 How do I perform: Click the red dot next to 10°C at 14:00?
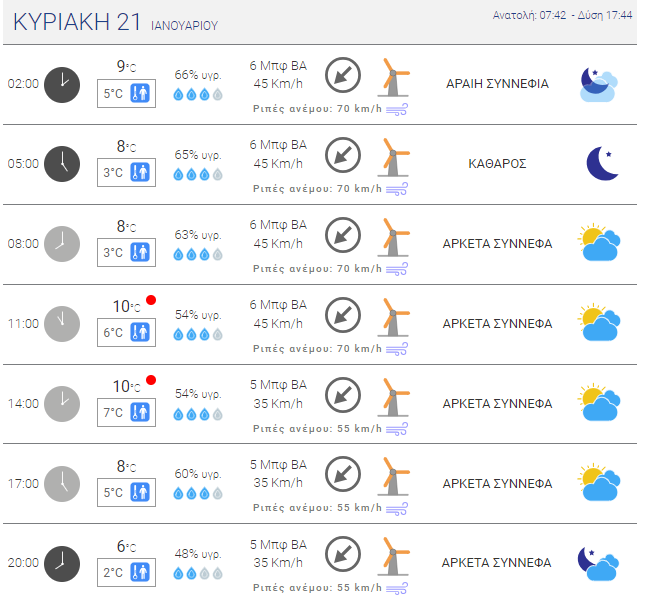[x=151, y=380]
